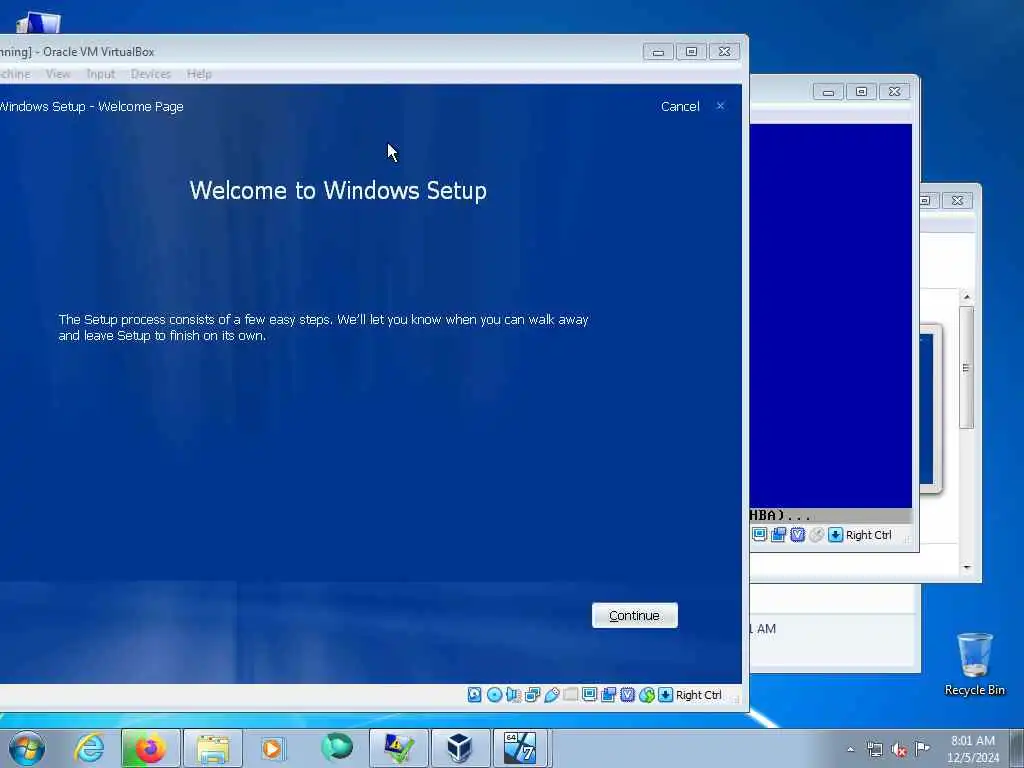
Task: Switch to Firefox in the taskbar
Action: pyautogui.click(x=150, y=748)
